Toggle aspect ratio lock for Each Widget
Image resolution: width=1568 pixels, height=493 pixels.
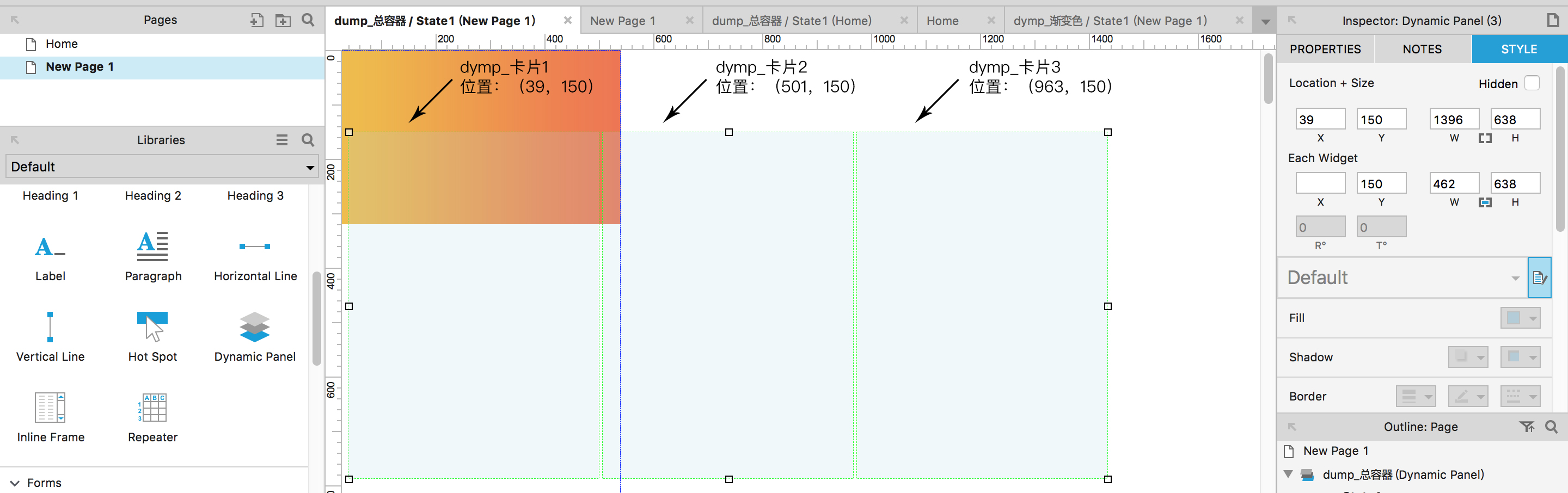1485,202
